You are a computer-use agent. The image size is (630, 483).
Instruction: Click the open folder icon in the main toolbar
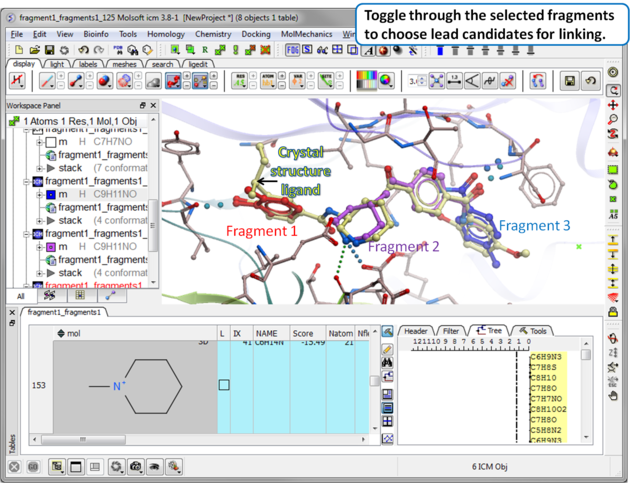[x=34, y=50]
